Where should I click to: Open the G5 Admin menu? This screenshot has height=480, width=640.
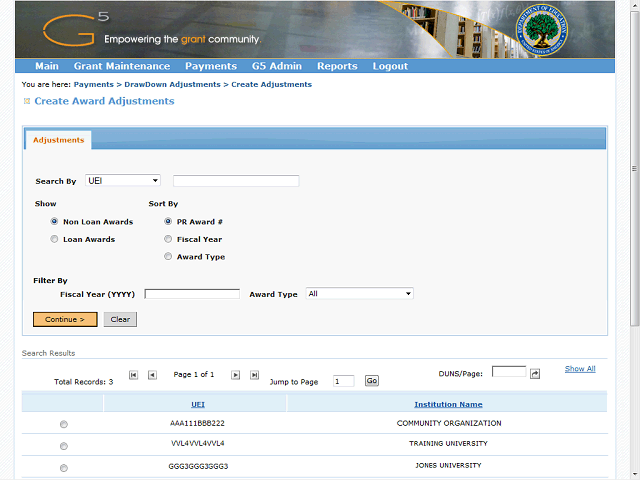(x=276, y=66)
